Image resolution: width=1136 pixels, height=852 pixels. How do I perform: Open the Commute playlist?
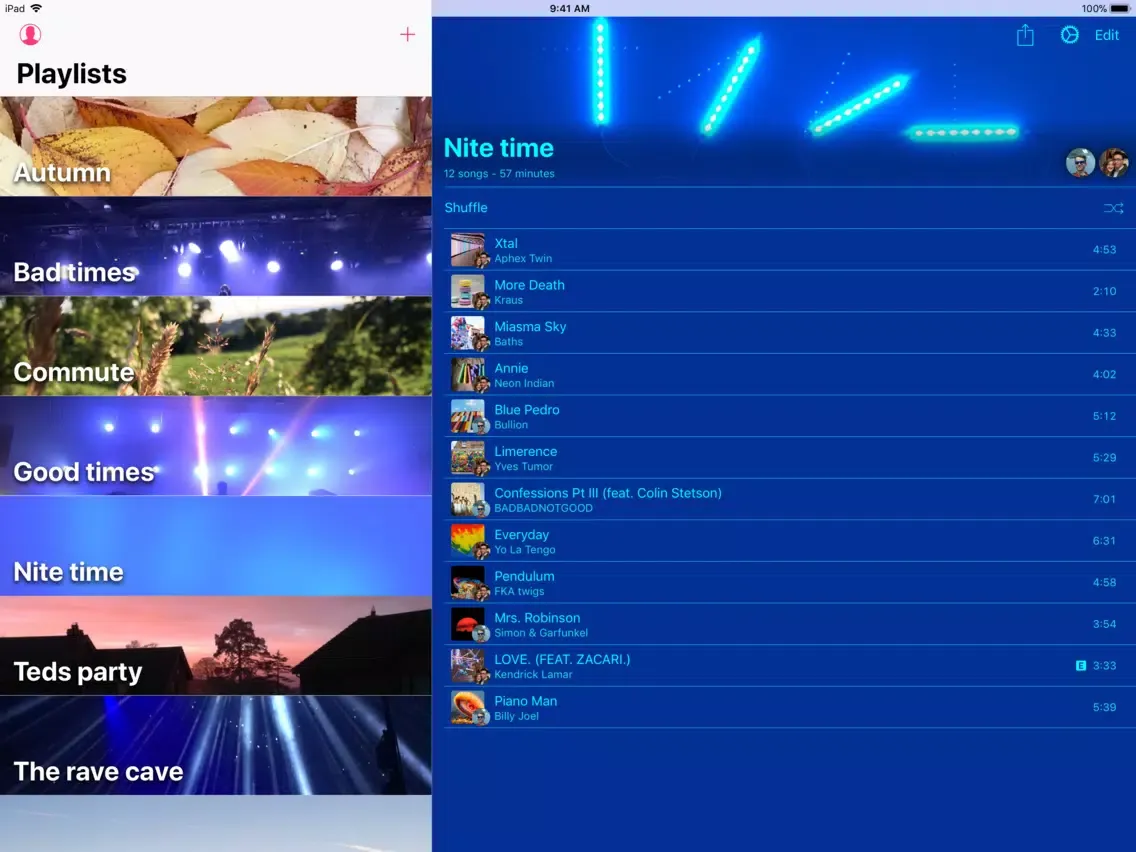point(216,346)
